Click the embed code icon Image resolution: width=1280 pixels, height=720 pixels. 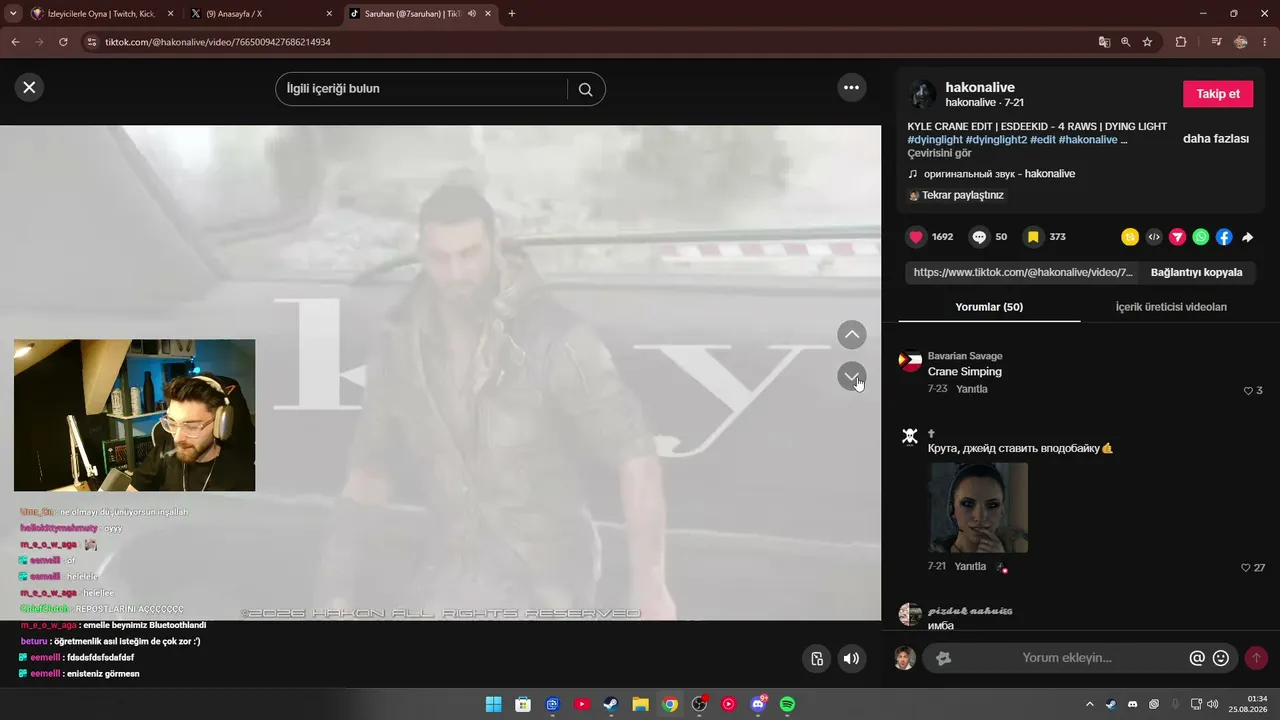coord(1154,237)
